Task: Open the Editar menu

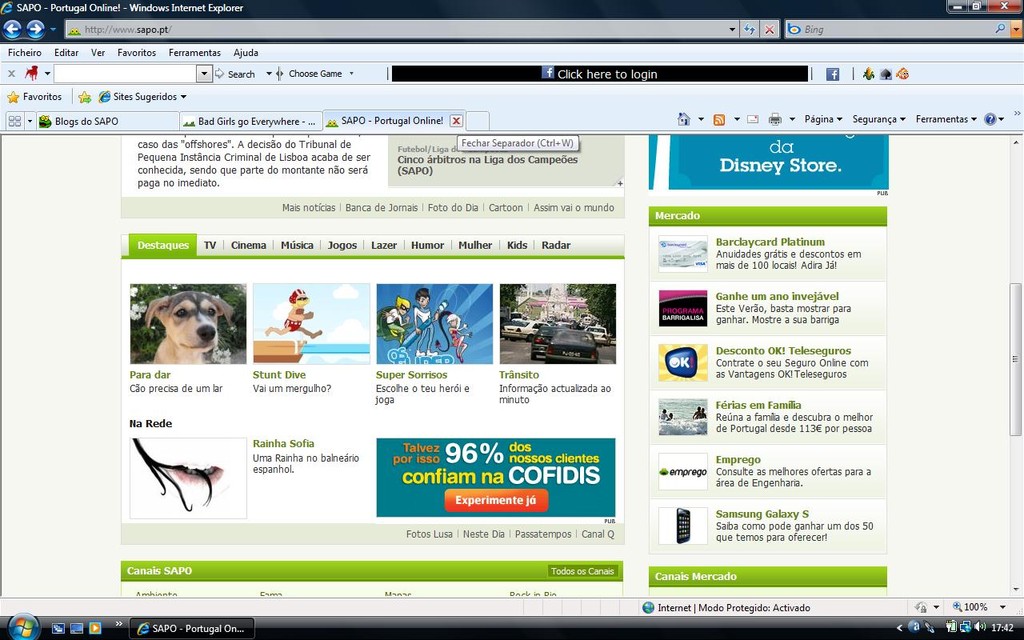Action: [66, 53]
